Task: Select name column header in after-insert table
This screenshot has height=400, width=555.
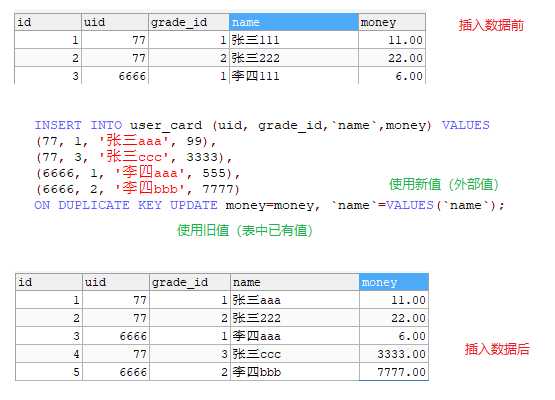Action: click(294, 282)
